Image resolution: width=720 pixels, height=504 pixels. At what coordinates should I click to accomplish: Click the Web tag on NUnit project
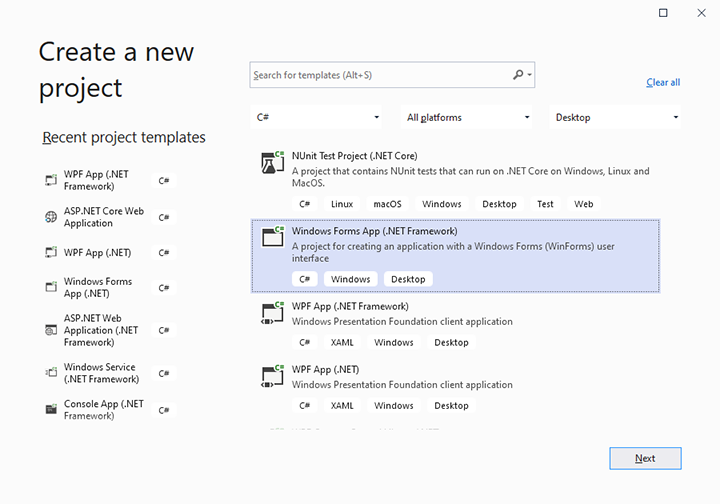583,204
